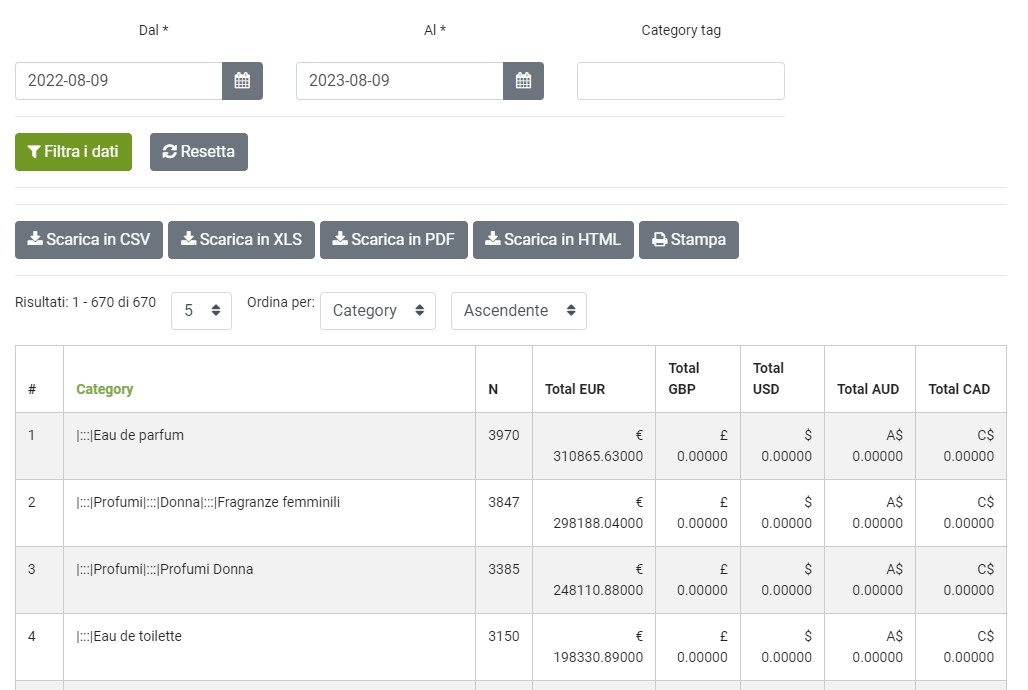Print the report with Stampa
Screen dimensions: 1028x690
point(688,240)
